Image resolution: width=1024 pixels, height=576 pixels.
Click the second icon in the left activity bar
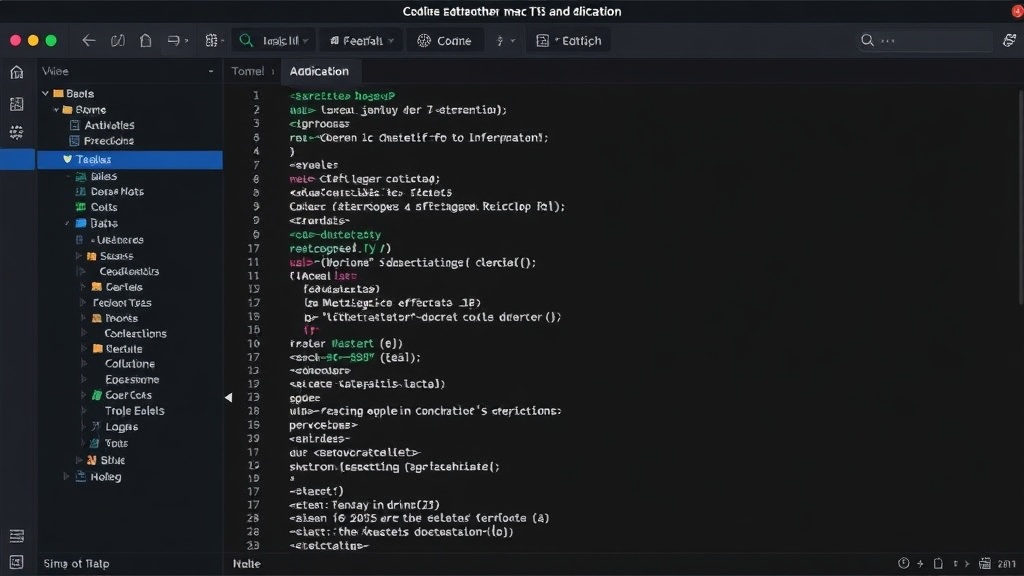click(x=16, y=104)
